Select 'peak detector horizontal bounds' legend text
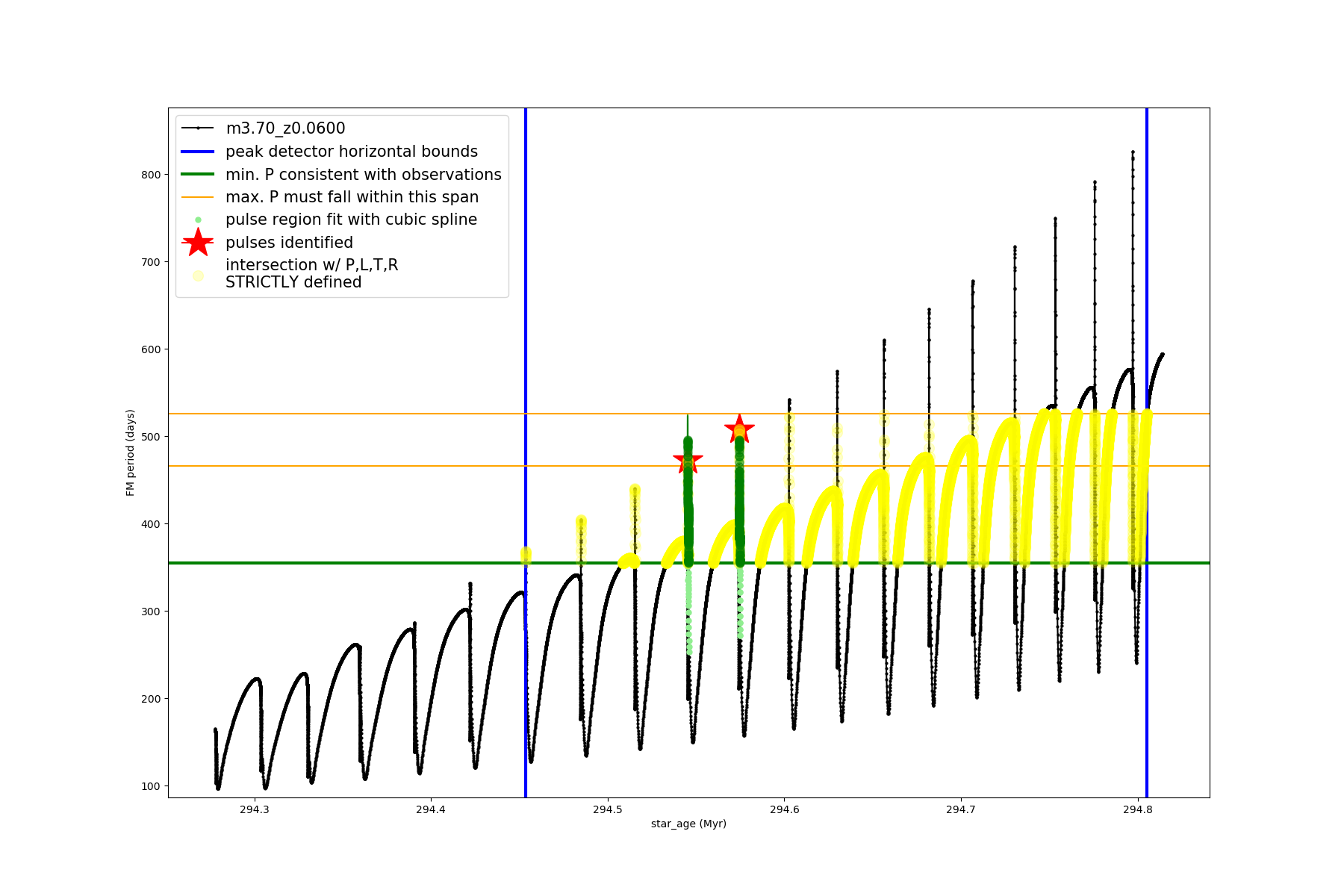The width and height of the screenshot is (1344, 896). 351,152
